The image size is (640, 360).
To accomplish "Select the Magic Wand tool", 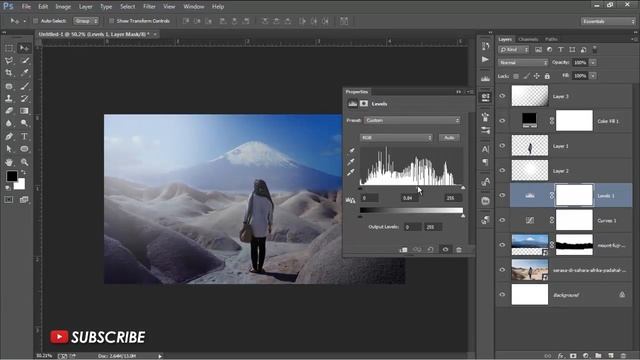I will (x=24, y=60).
